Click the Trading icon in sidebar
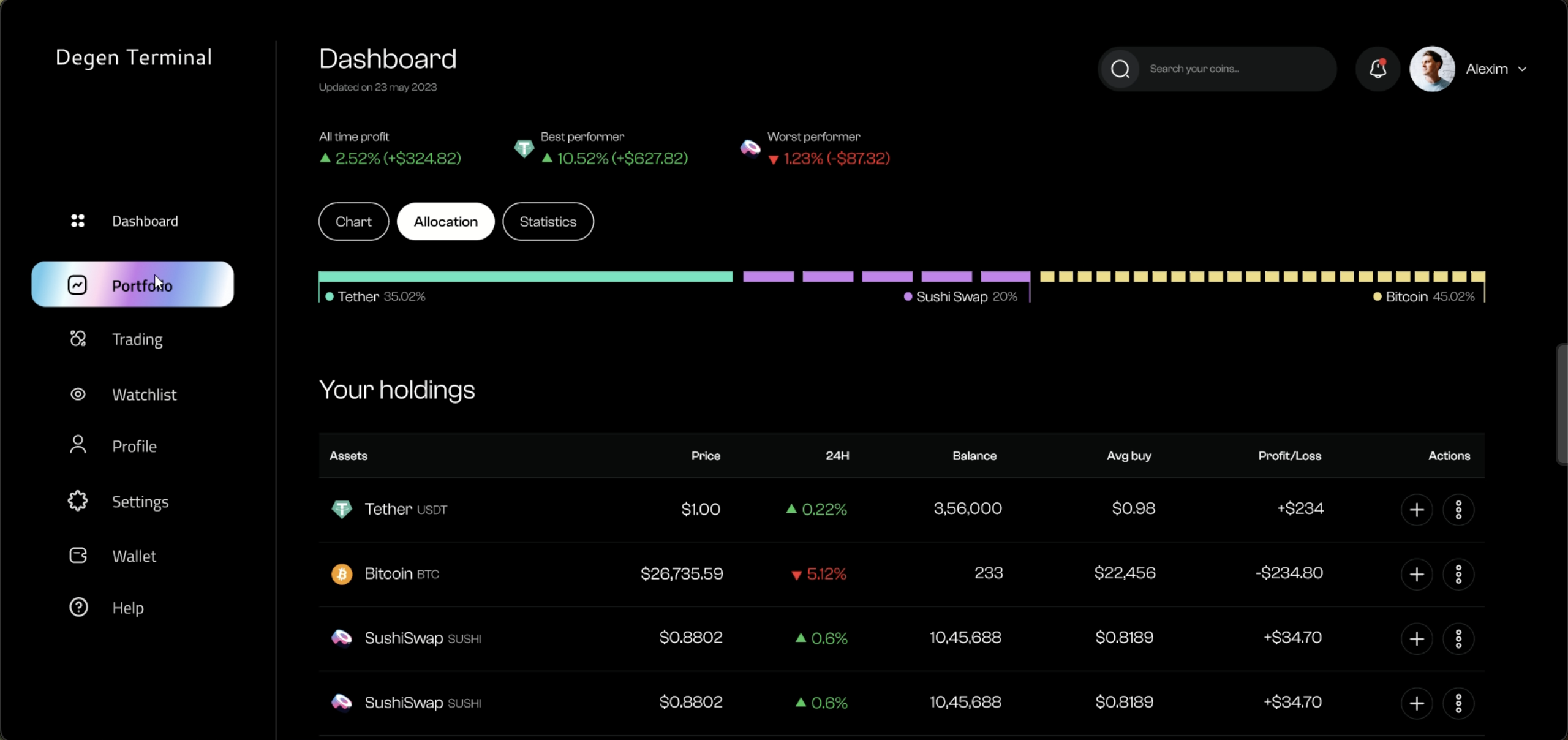Image resolution: width=1568 pixels, height=740 pixels. (x=78, y=339)
